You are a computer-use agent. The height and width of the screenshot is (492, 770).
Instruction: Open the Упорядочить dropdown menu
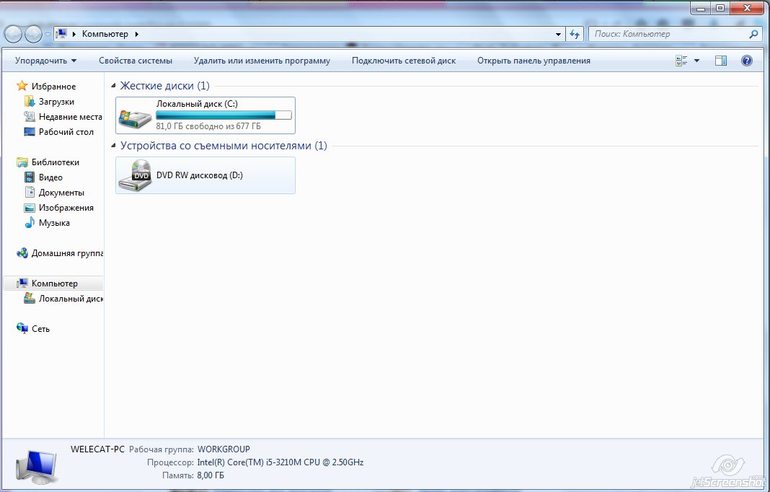45,61
